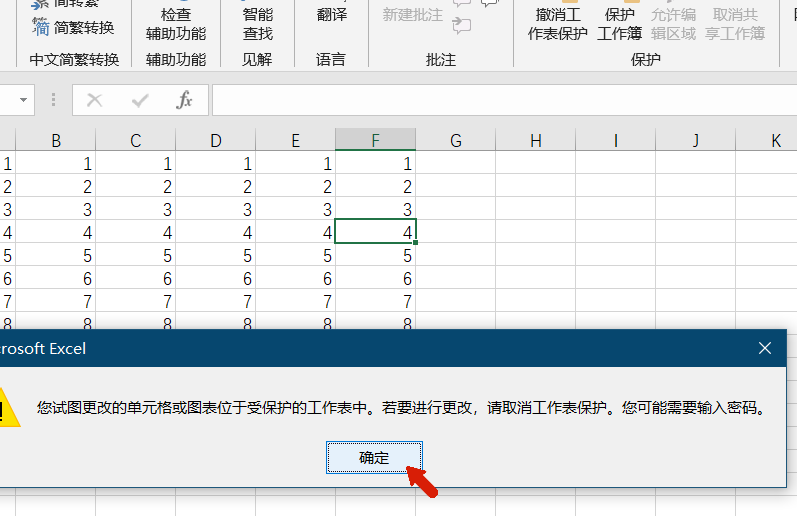Click cell F6 containing 6

(376, 278)
